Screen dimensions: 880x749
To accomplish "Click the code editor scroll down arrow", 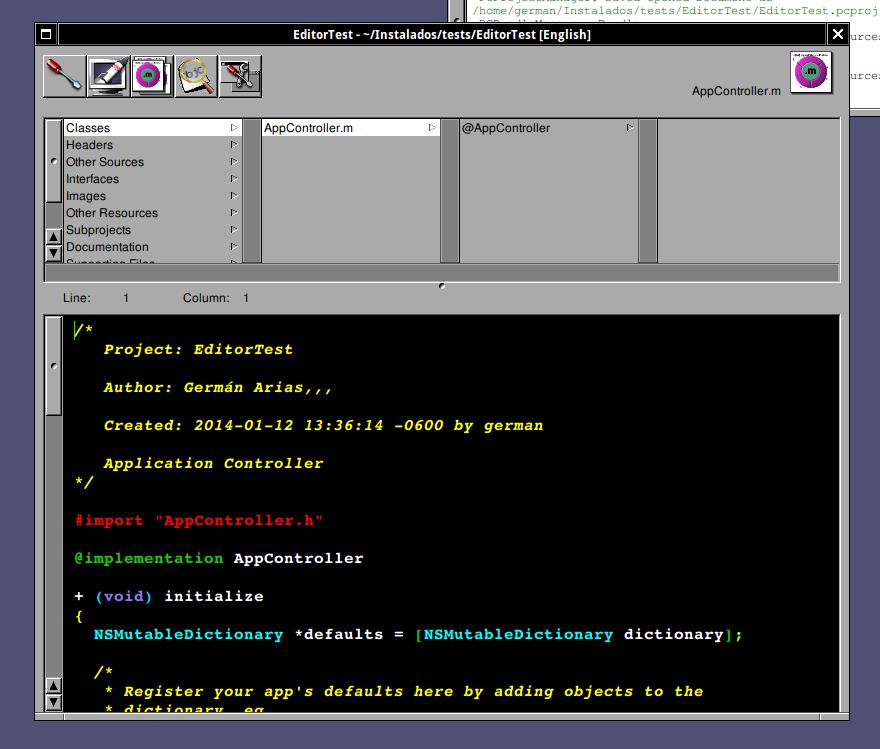I will pyautogui.click(x=54, y=704).
